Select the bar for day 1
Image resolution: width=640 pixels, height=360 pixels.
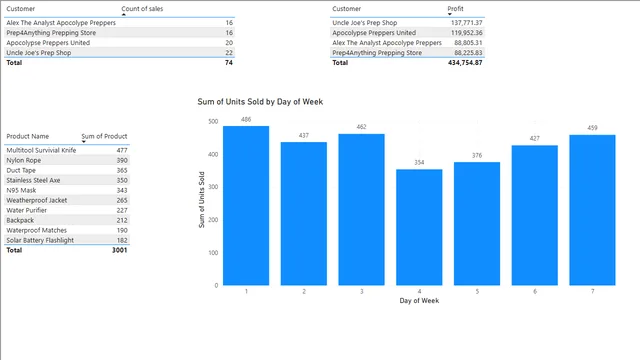[246, 206]
